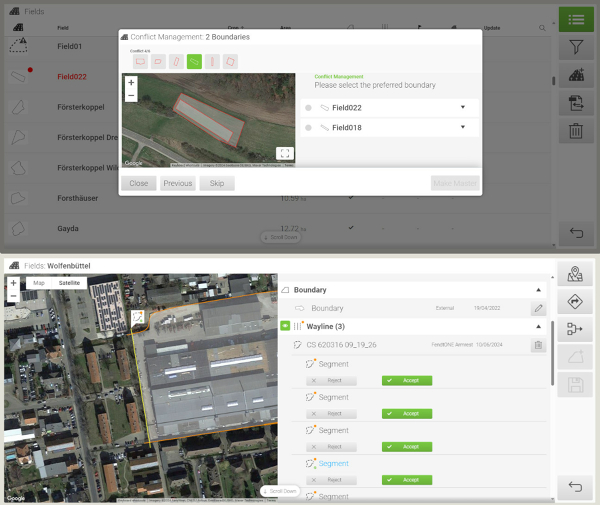The height and width of the screenshot is (505, 600).
Task: Switch to Map view tab
Action: click(39, 283)
